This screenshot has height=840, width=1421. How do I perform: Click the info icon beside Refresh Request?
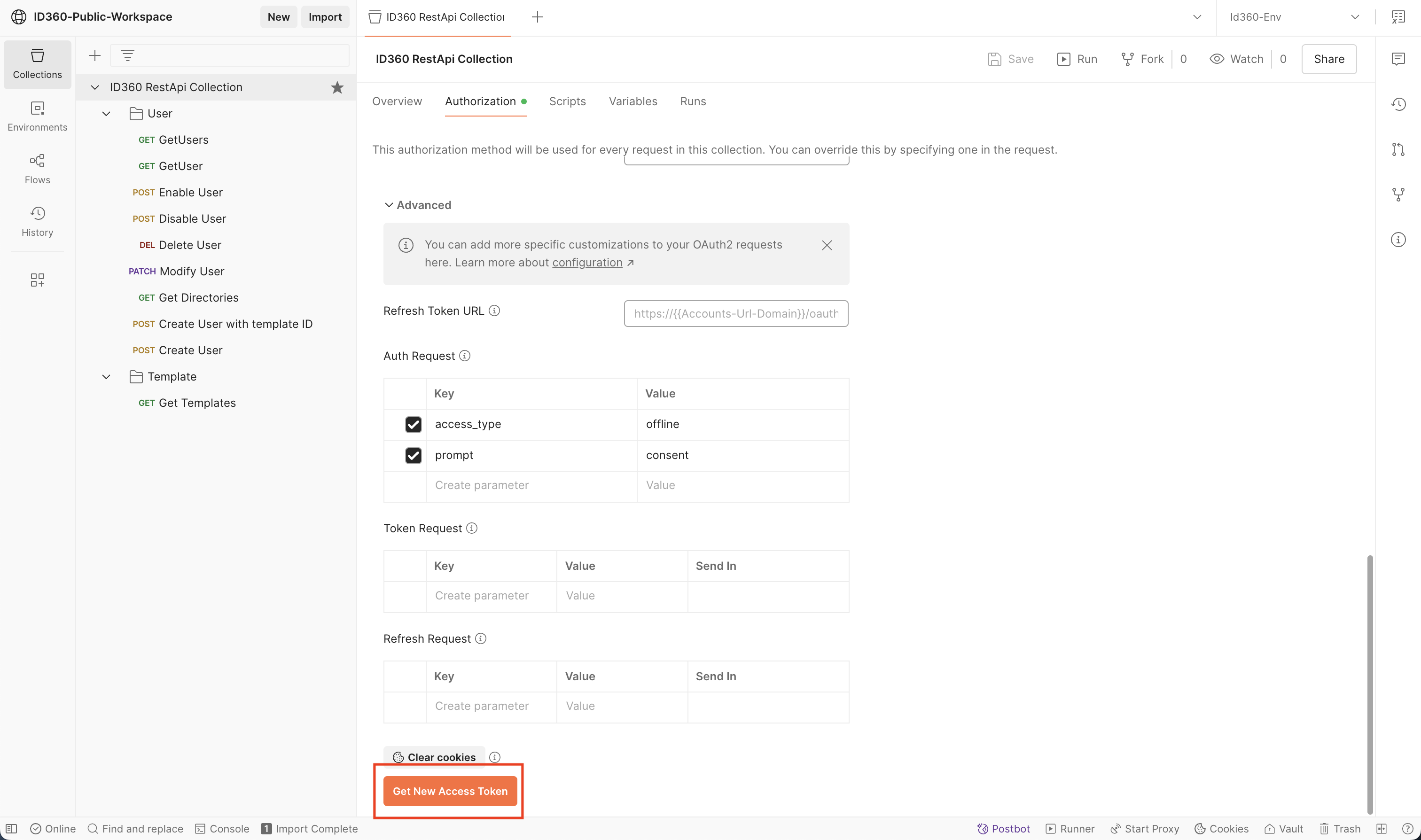pyautogui.click(x=481, y=638)
